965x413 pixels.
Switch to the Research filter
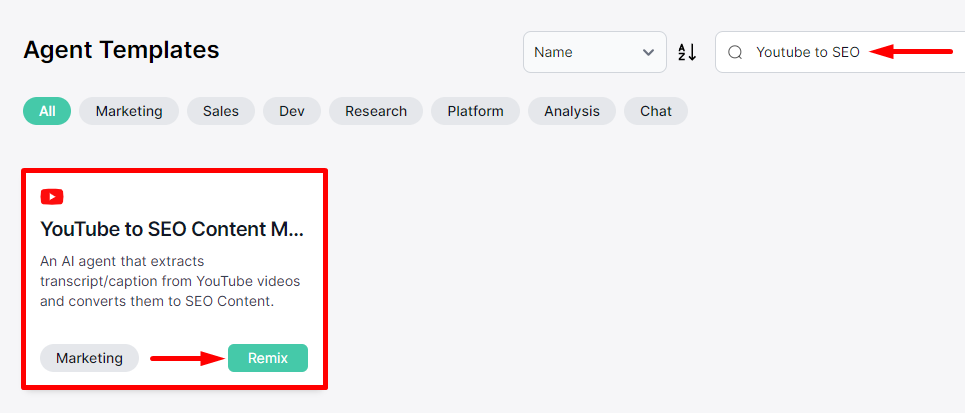(x=376, y=111)
